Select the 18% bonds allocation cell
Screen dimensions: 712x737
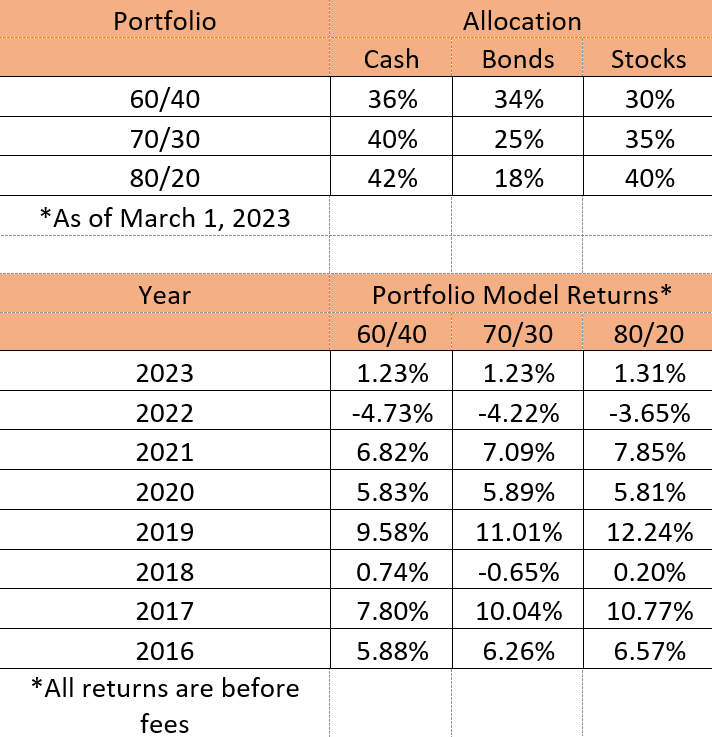click(518, 178)
